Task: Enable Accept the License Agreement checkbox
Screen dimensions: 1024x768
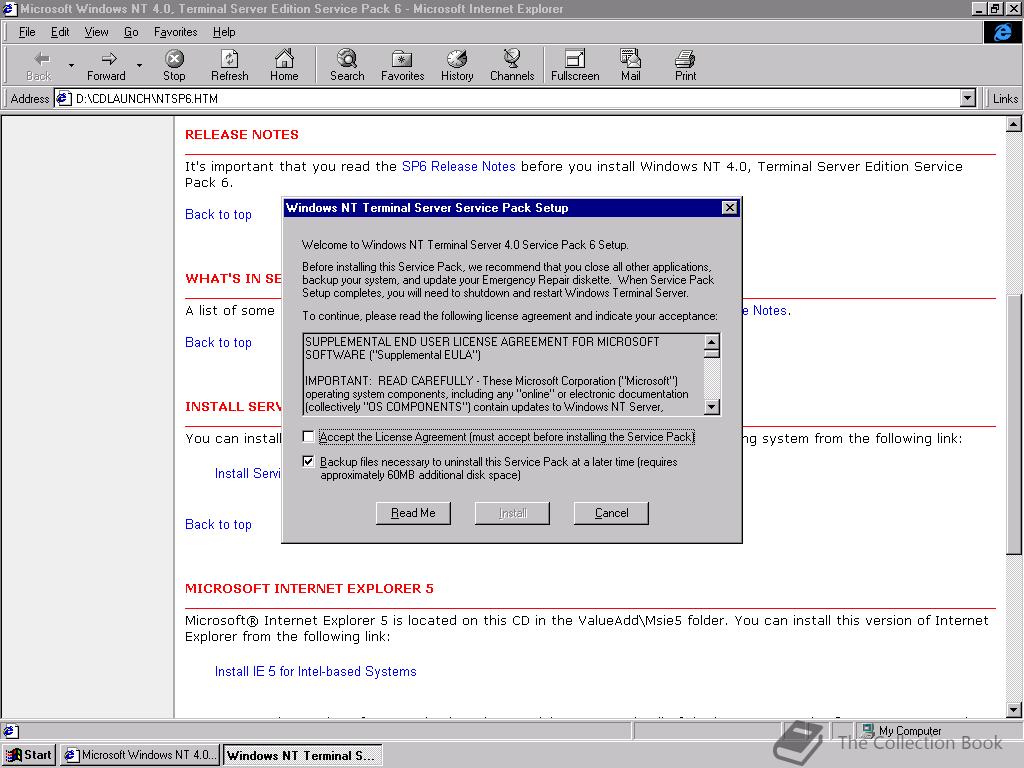Action: 308,436
